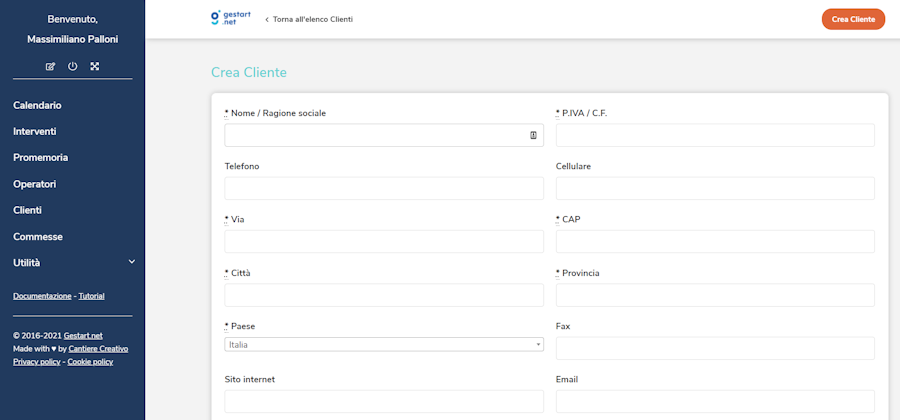
Task: Navigate to Promemoria
Action: 40,157
